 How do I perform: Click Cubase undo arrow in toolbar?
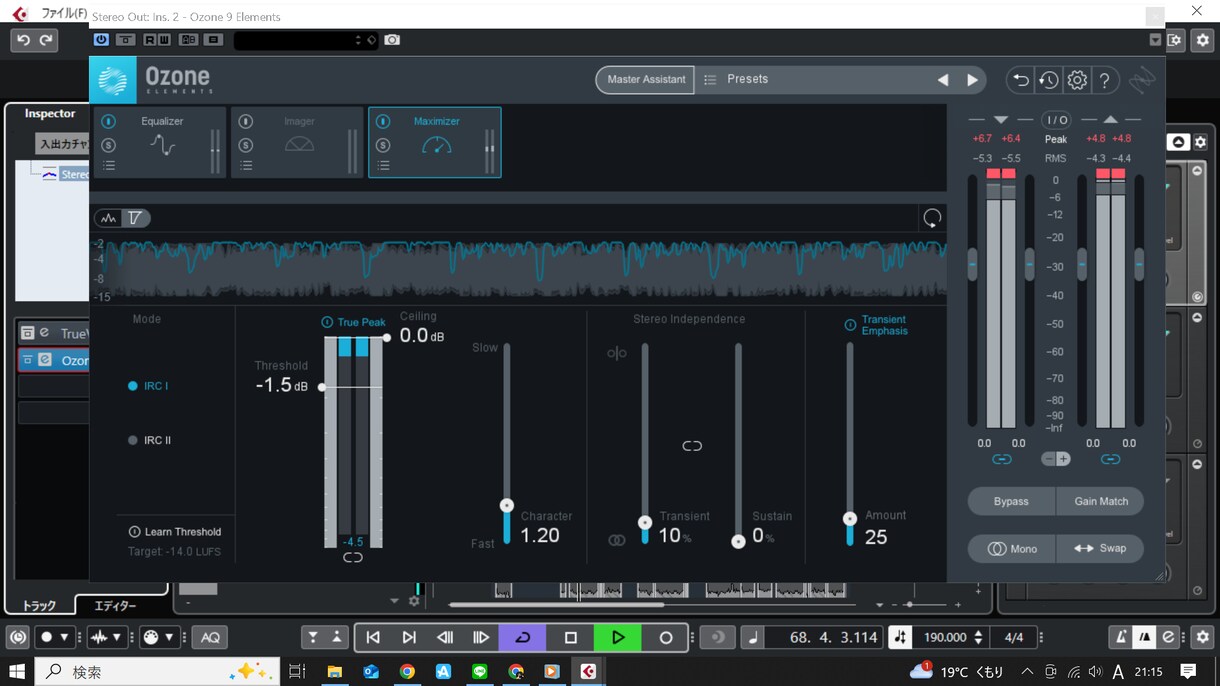pos(23,40)
